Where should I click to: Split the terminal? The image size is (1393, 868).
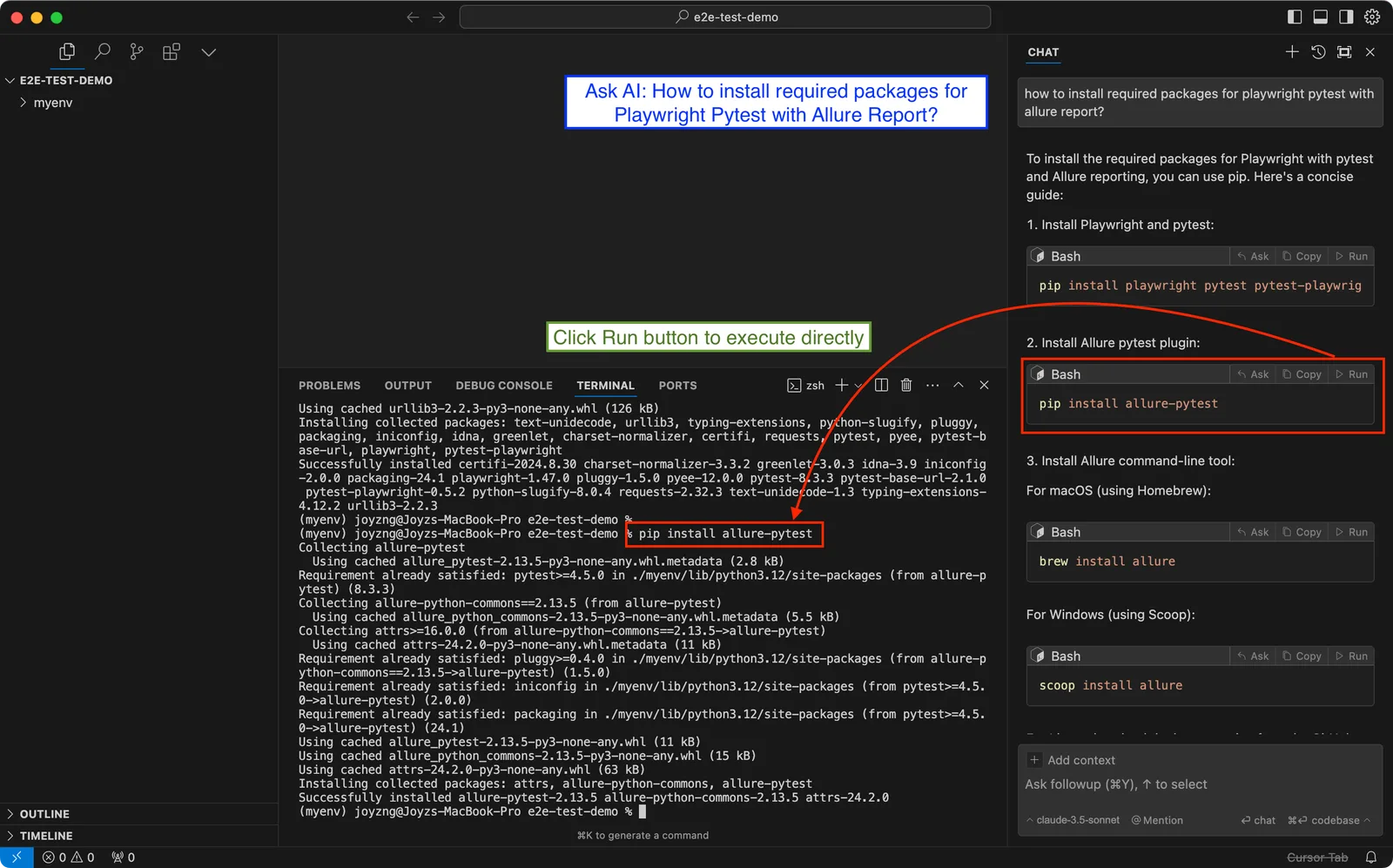881,385
